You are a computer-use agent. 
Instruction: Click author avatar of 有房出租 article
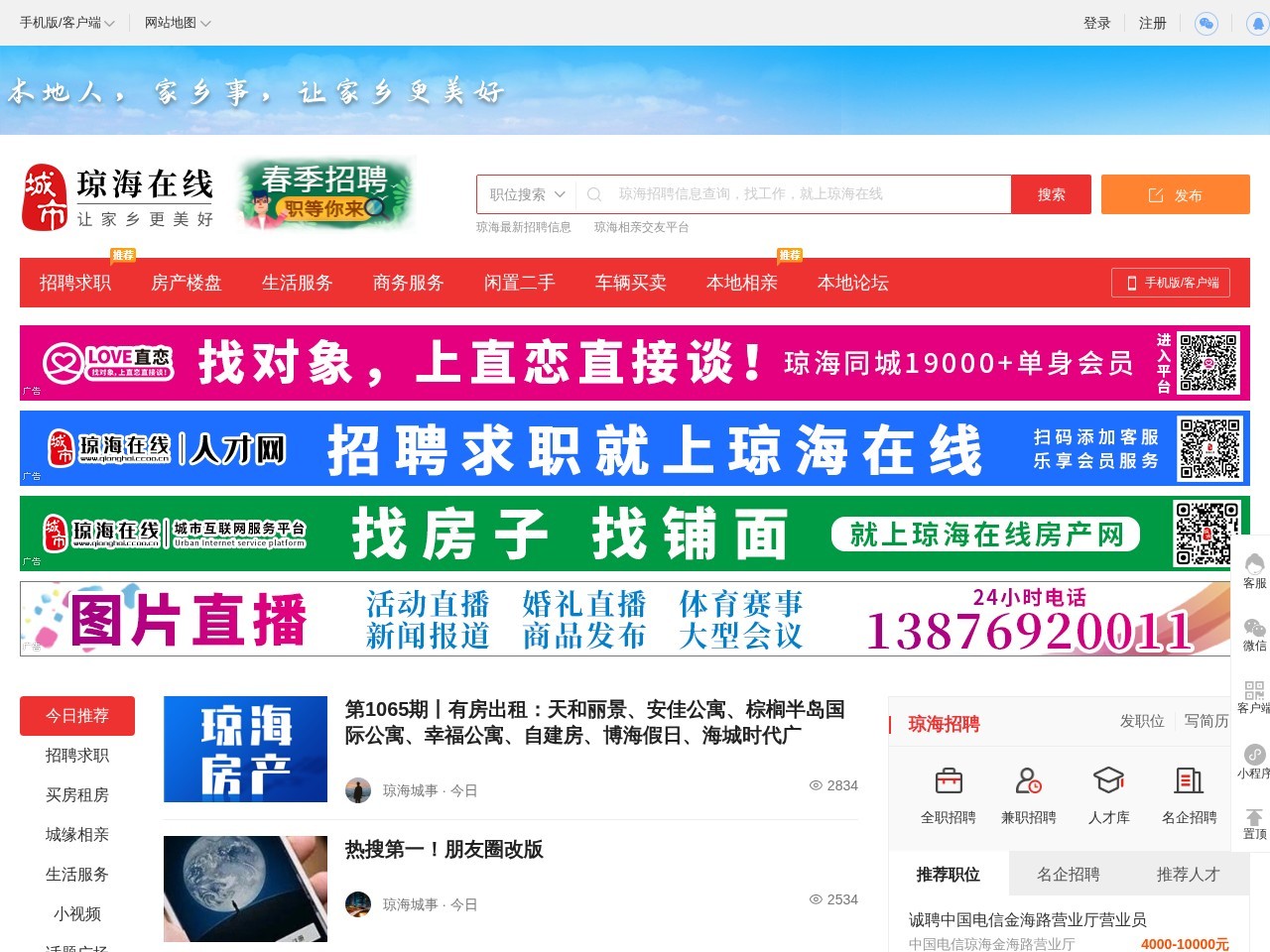358,790
